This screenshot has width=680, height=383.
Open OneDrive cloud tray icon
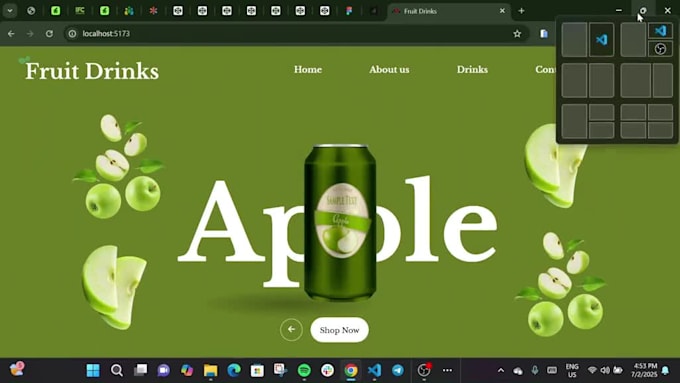518,370
